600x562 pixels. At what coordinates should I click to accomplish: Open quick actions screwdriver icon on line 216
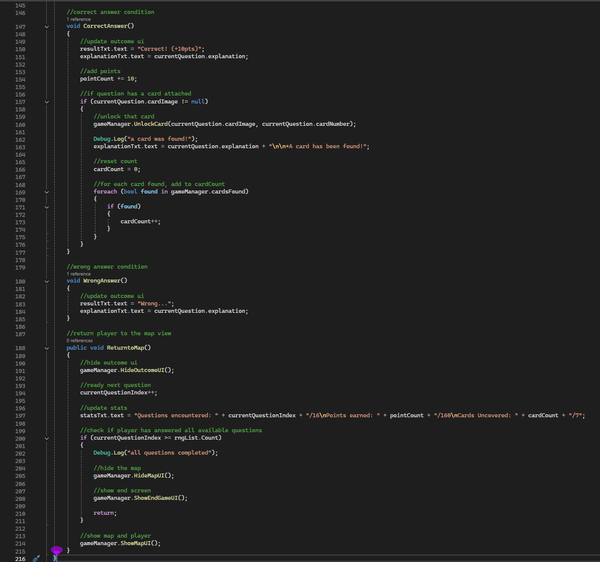pos(36,559)
